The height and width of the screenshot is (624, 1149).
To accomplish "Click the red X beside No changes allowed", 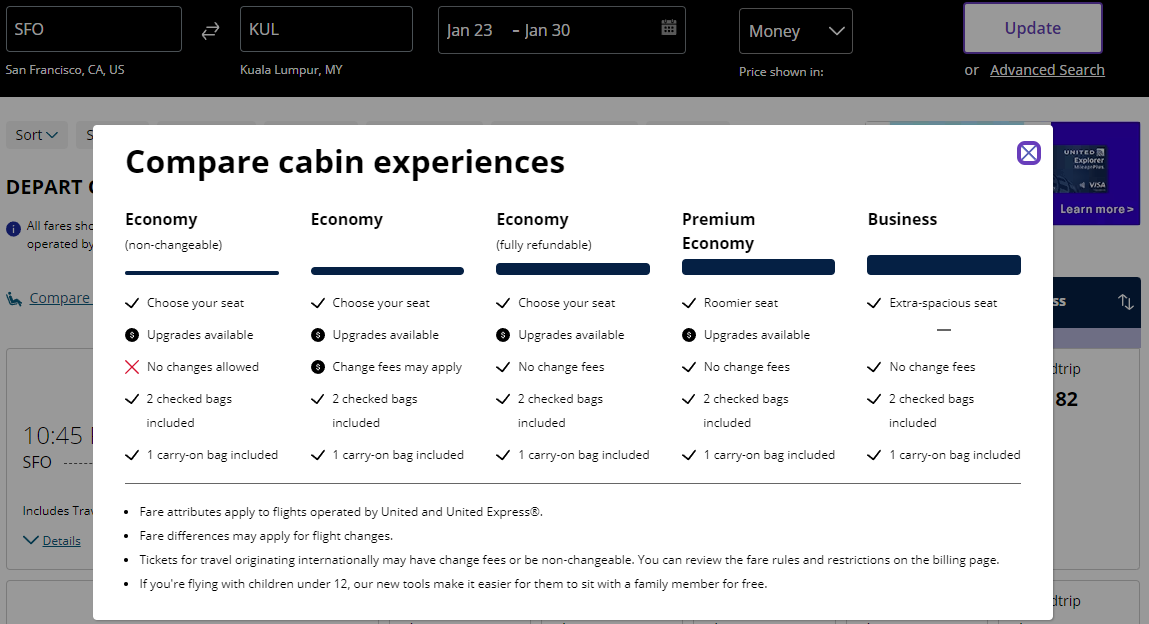I will [132, 367].
